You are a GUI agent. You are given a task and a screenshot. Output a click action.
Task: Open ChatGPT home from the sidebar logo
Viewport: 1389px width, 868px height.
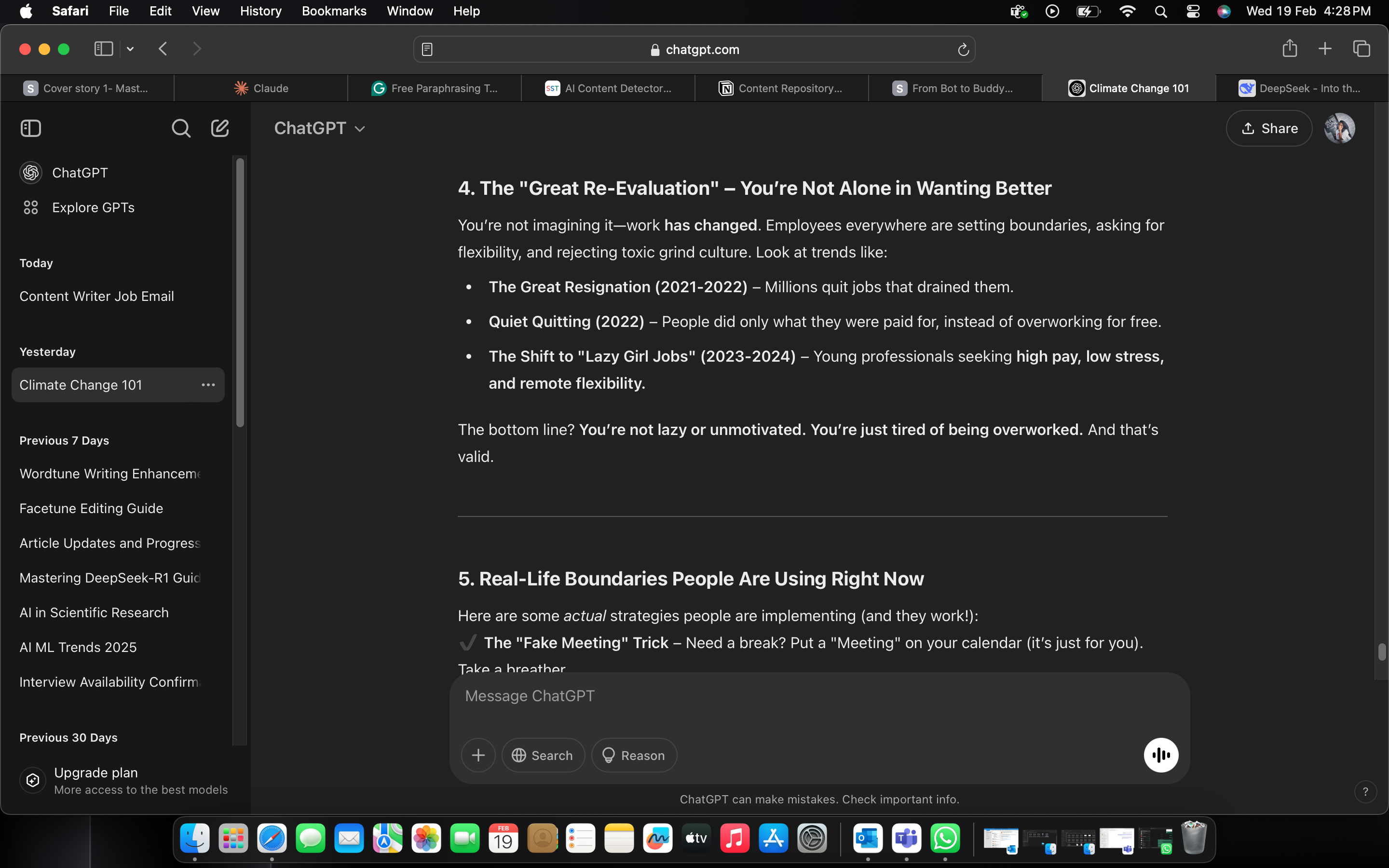click(x=31, y=173)
